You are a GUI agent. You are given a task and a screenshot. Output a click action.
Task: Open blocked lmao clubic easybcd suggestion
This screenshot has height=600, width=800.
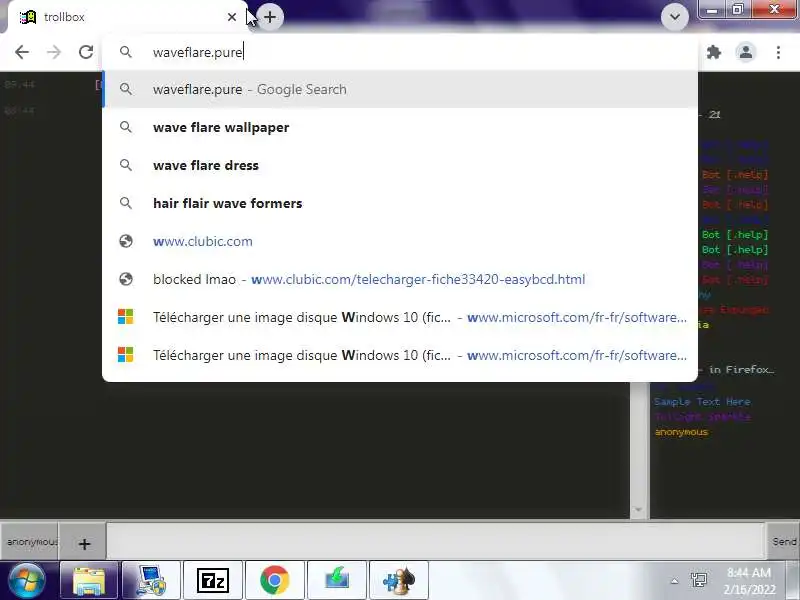click(x=400, y=279)
